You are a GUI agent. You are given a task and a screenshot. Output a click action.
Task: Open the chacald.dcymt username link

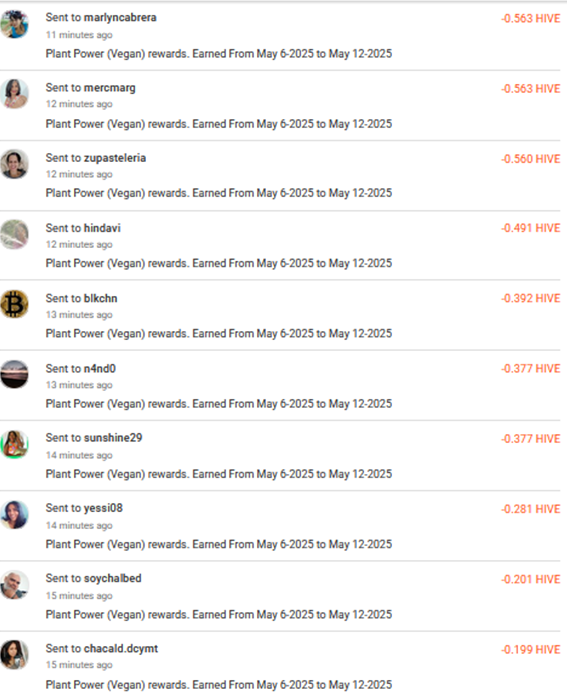click(121, 649)
